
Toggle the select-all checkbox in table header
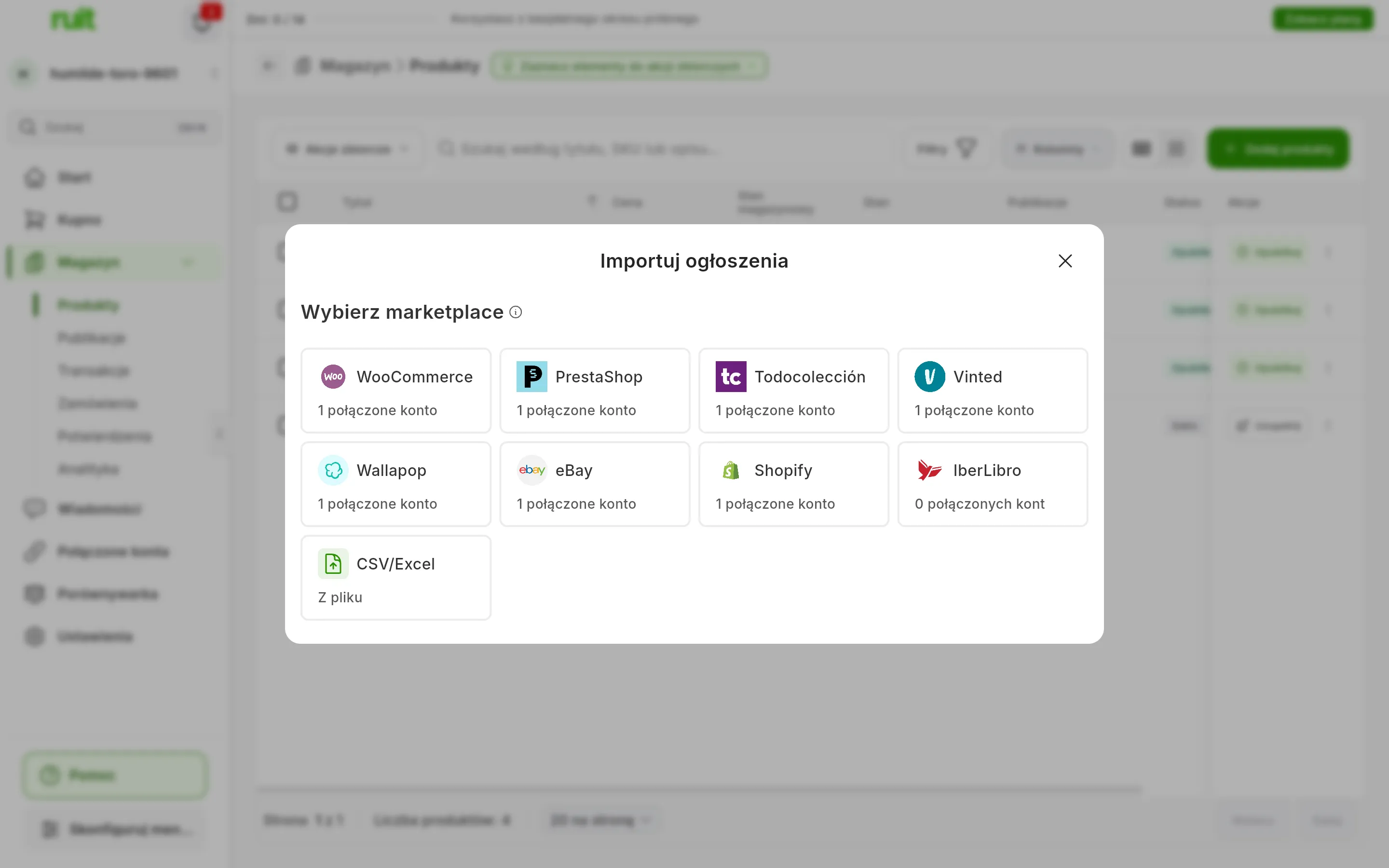pyautogui.click(x=287, y=202)
